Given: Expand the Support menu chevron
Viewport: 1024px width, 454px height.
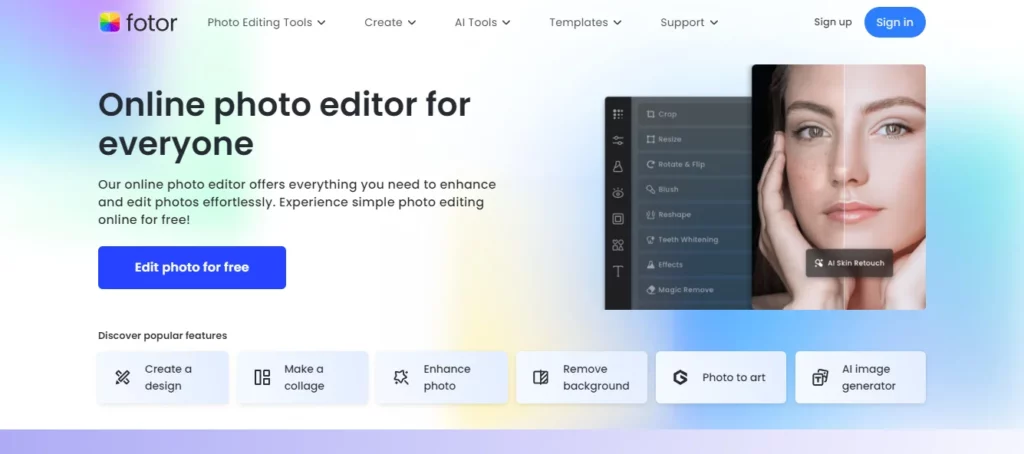Looking at the screenshot, I should point(714,22).
